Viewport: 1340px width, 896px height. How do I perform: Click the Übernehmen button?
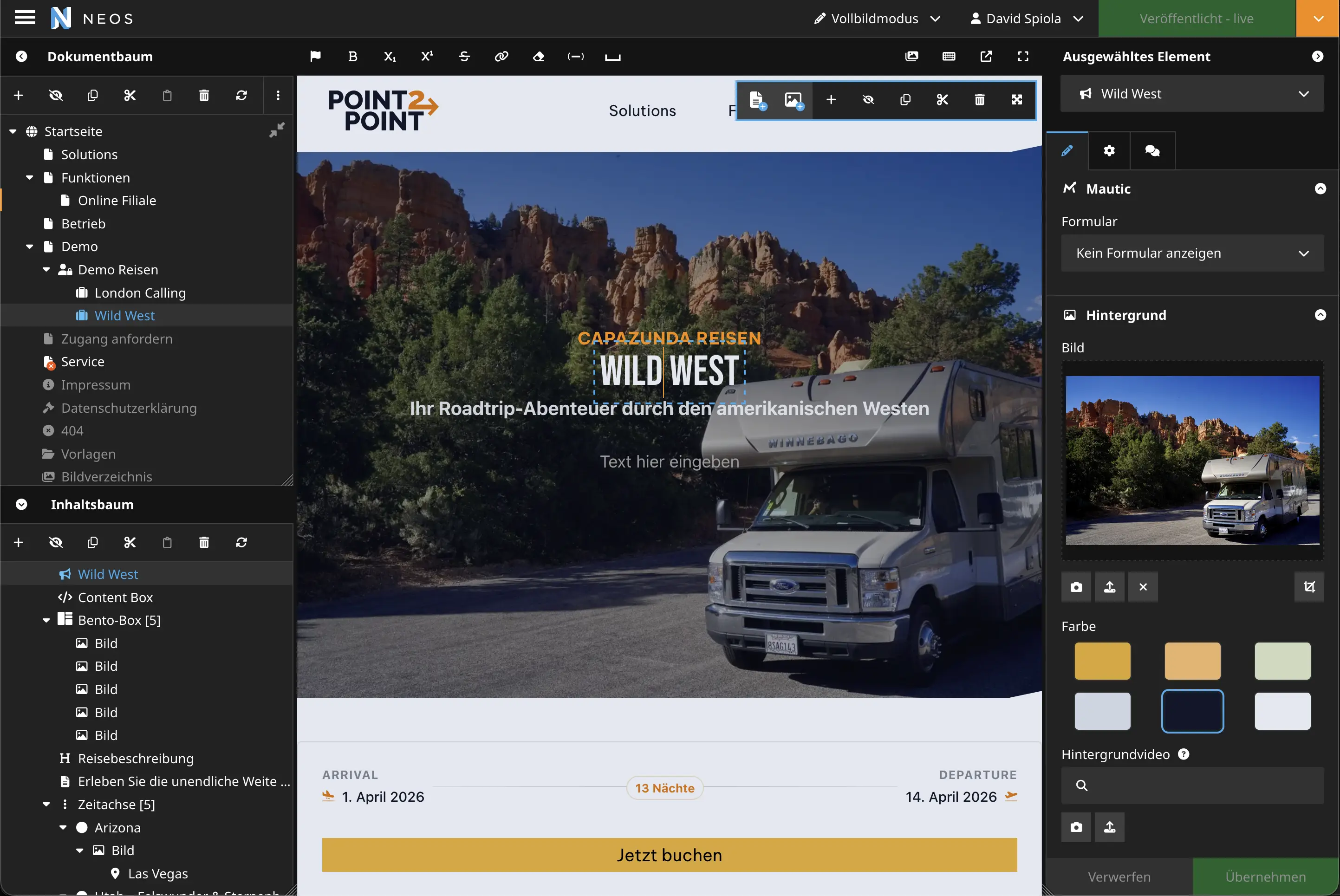pyautogui.click(x=1265, y=877)
